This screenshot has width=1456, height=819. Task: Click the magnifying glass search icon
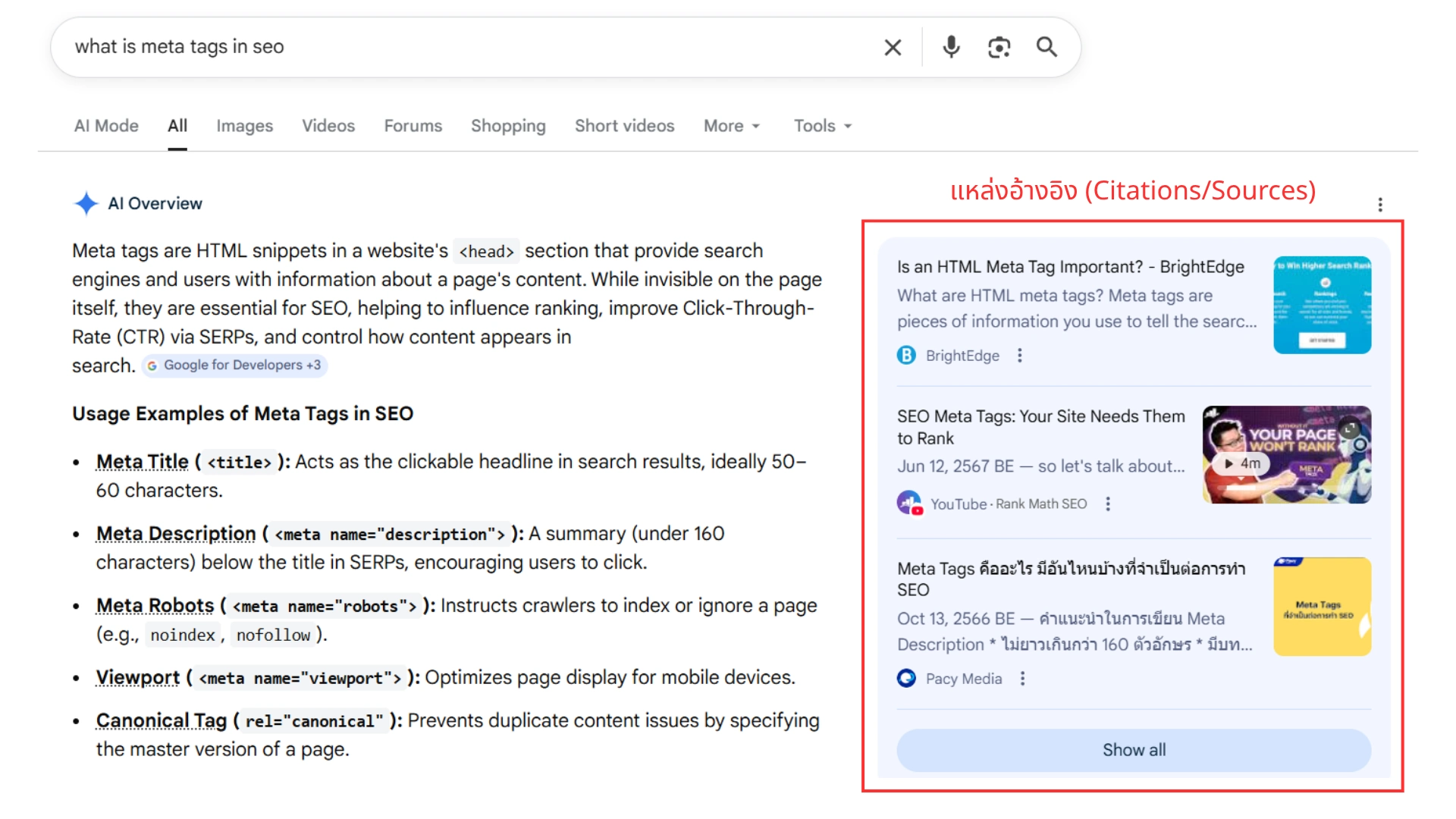point(1046,47)
